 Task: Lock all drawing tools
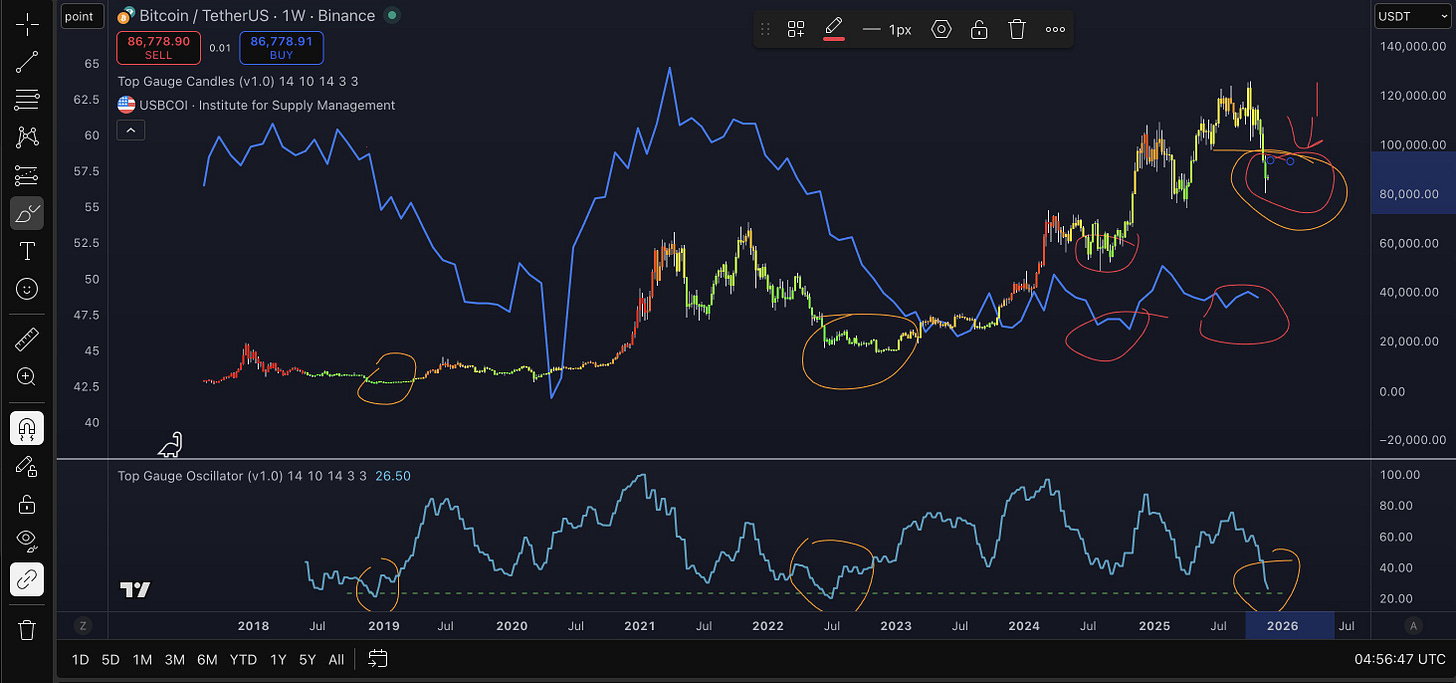tap(27, 503)
